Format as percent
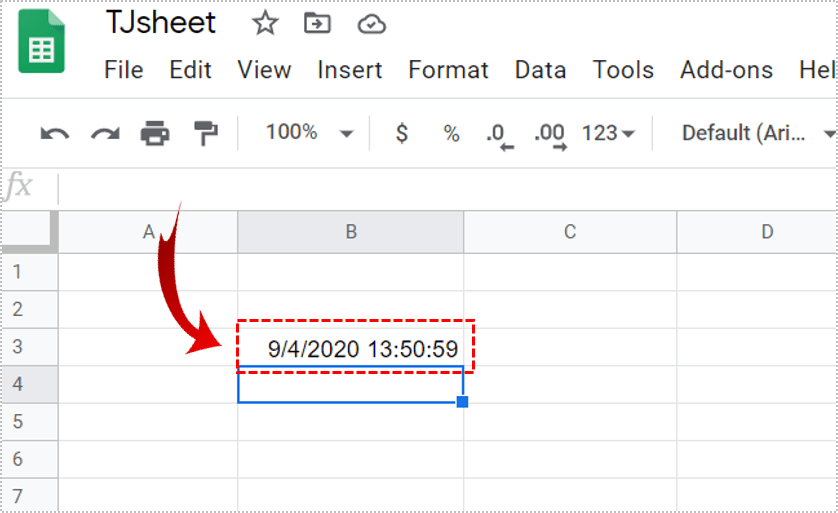Screen dimensions: 838x513 click(x=451, y=133)
